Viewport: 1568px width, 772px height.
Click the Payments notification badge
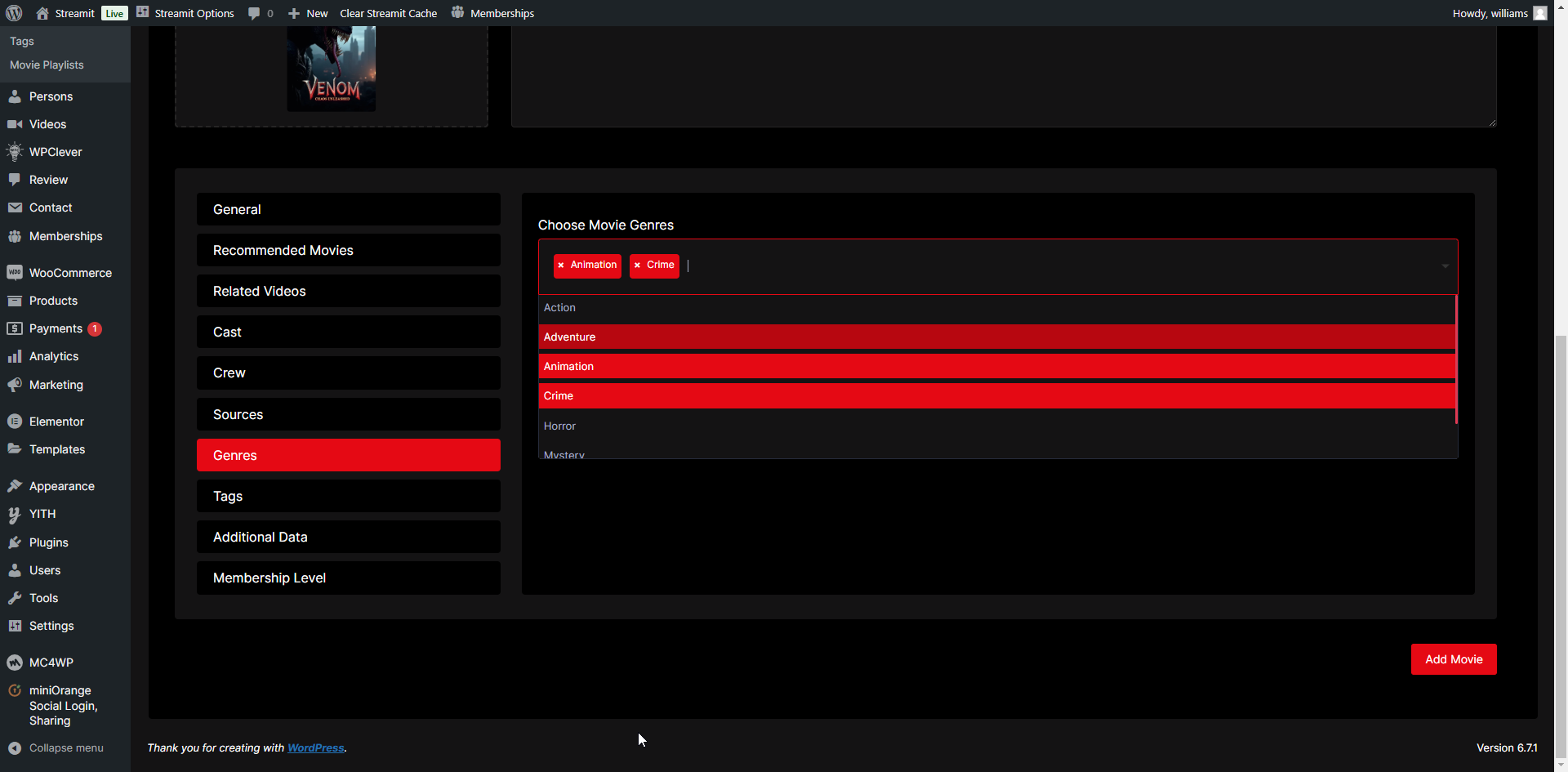(95, 328)
